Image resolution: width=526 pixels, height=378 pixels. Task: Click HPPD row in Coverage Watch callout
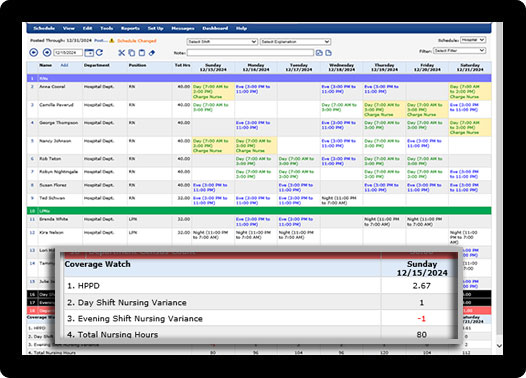[x=260, y=286]
